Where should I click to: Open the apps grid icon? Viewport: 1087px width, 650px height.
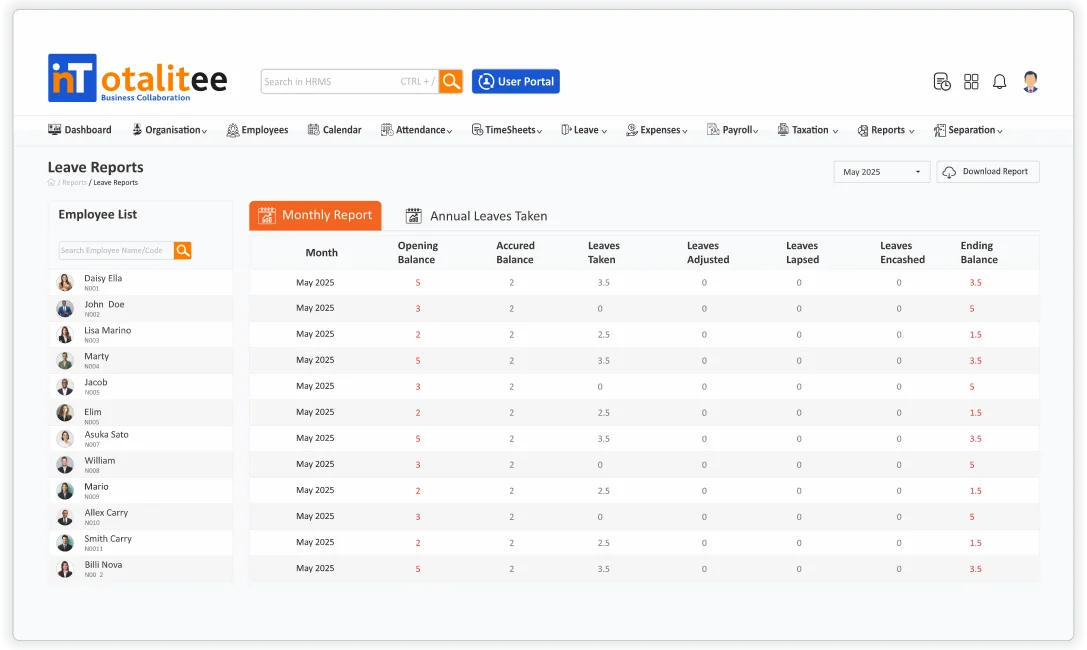click(x=971, y=82)
